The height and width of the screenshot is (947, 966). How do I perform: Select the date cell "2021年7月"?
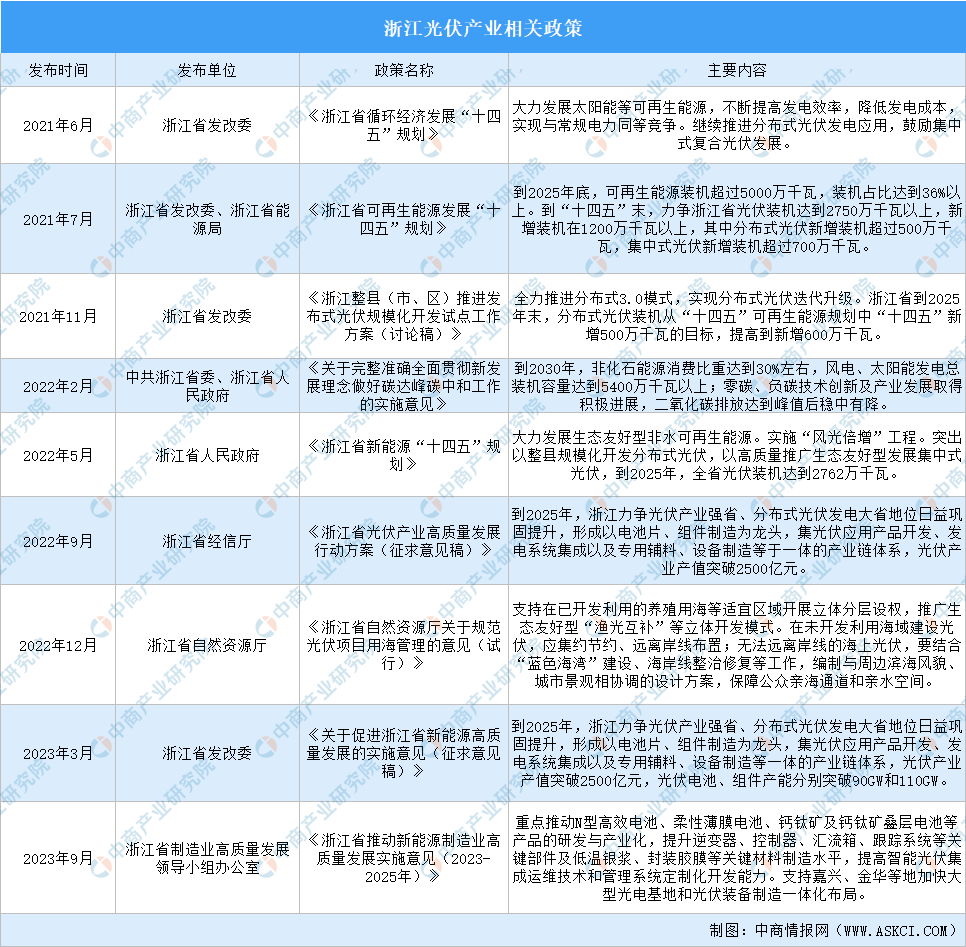coord(58,219)
